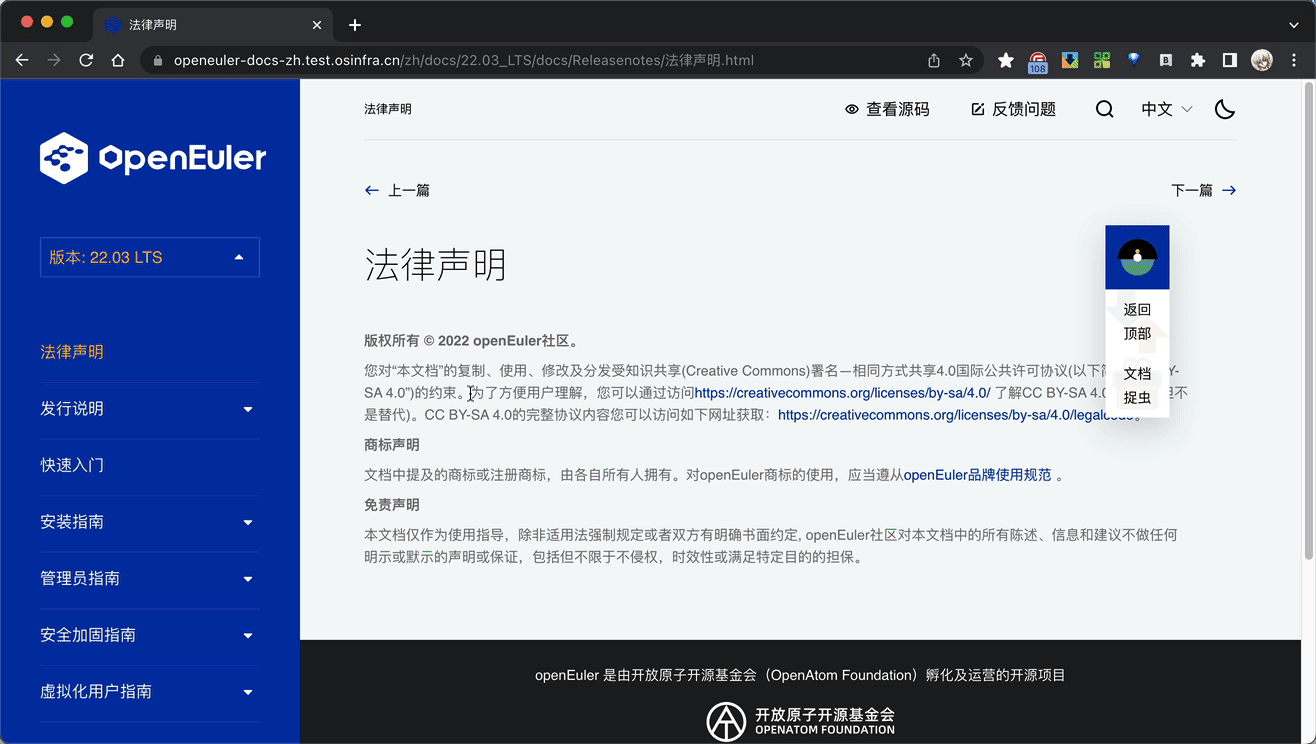
Task: Toggle the bookmark star in address bar
Action: 966,60
